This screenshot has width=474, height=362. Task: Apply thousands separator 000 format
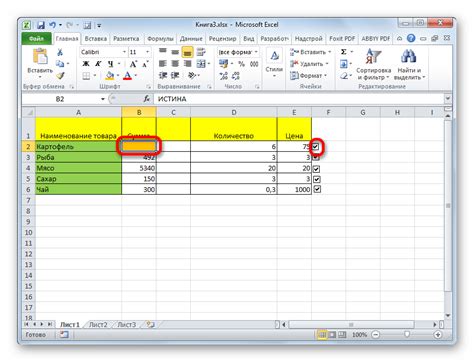(254, 64)
